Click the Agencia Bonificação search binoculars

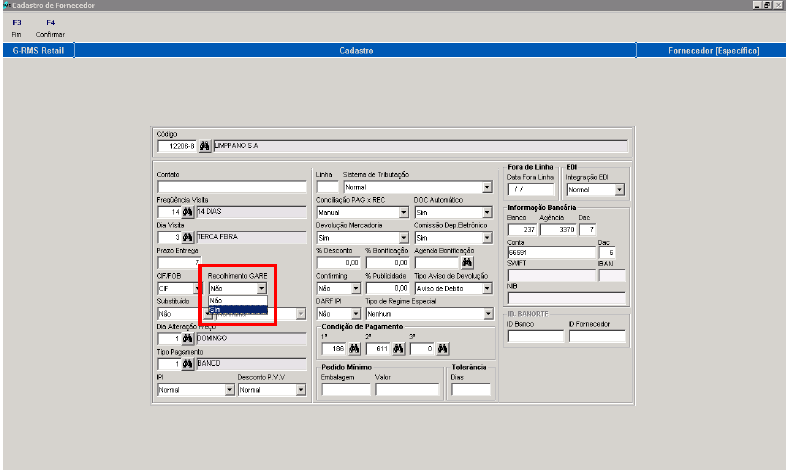click(x=466, y=262)
